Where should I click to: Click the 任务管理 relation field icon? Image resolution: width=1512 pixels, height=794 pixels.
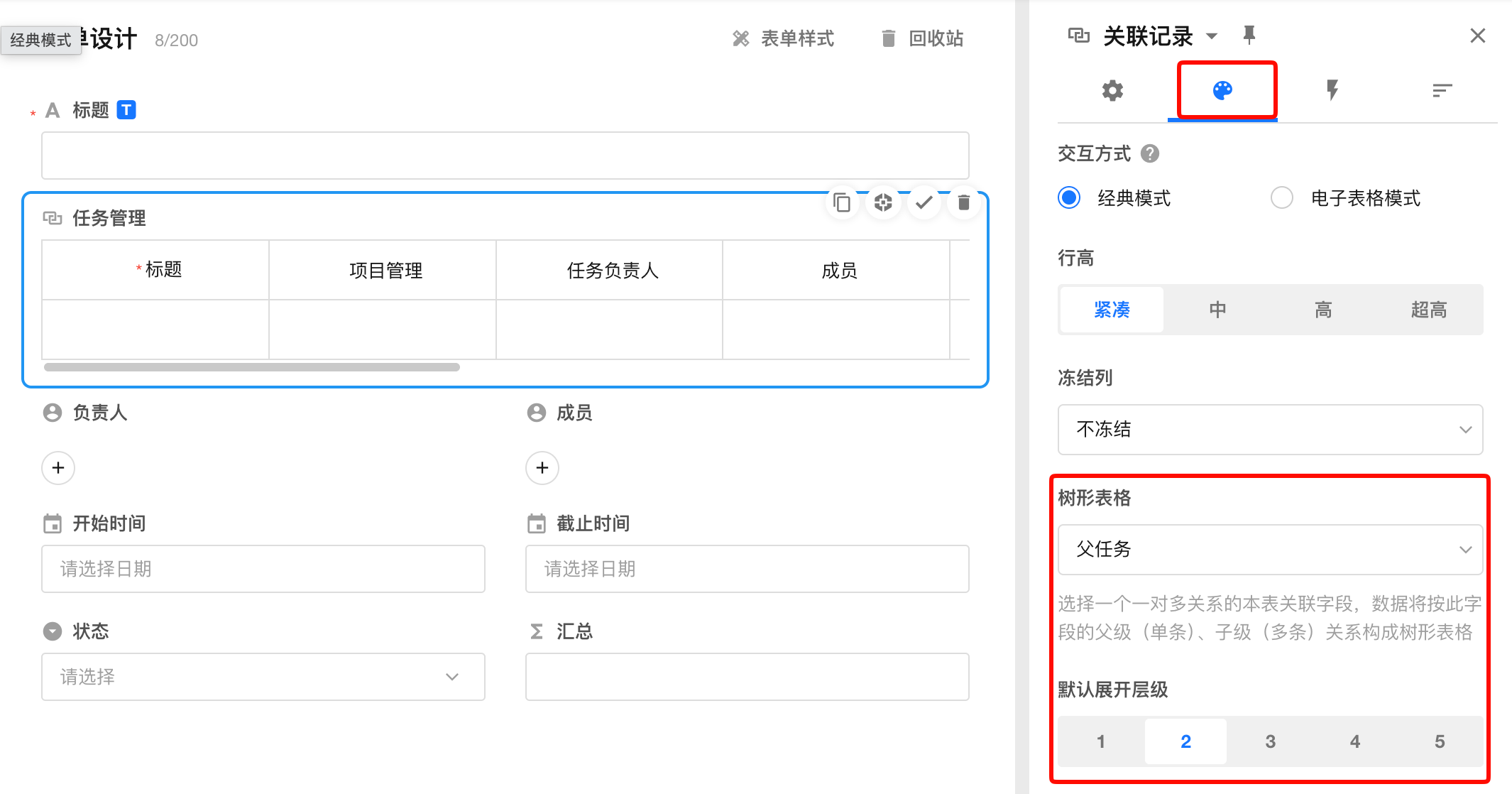click(53, 217)
